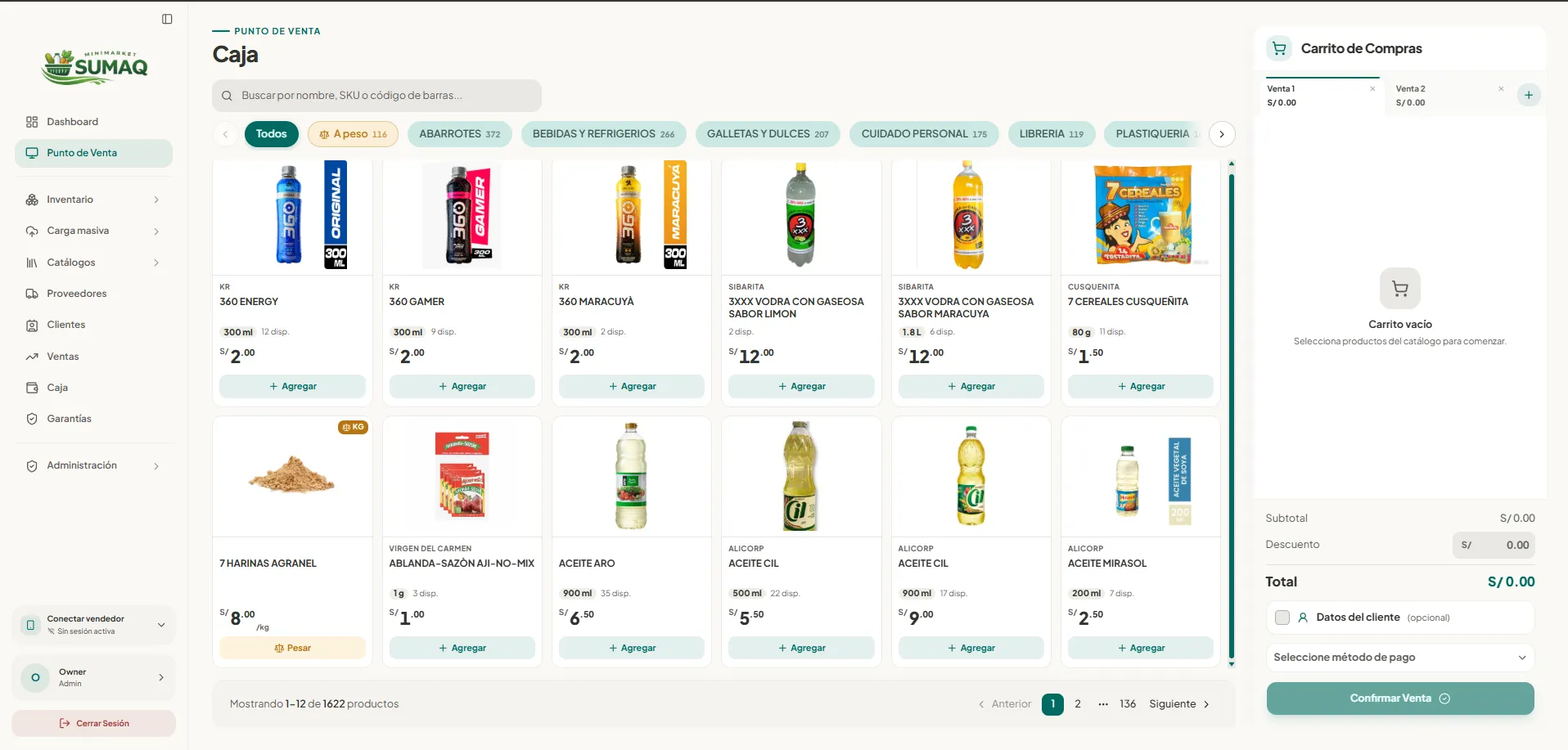Enable Datos del cliente checkbox

tap(1282, 618)
